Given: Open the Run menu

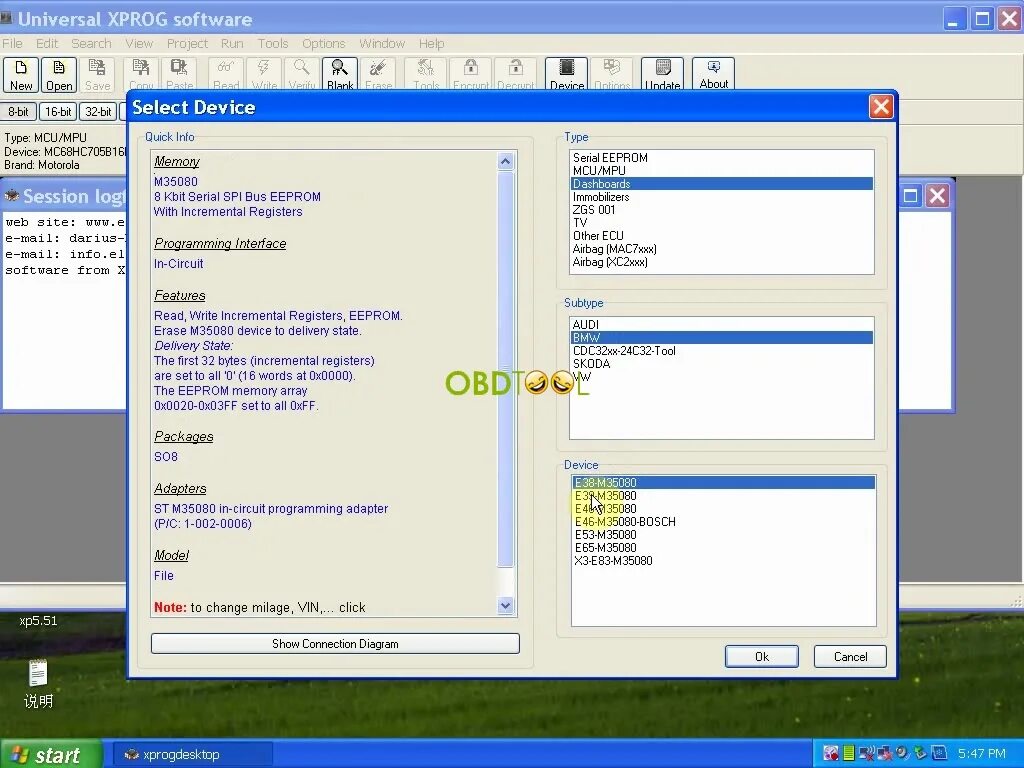Looking at the screenshot, I should (x=232, y=43).
